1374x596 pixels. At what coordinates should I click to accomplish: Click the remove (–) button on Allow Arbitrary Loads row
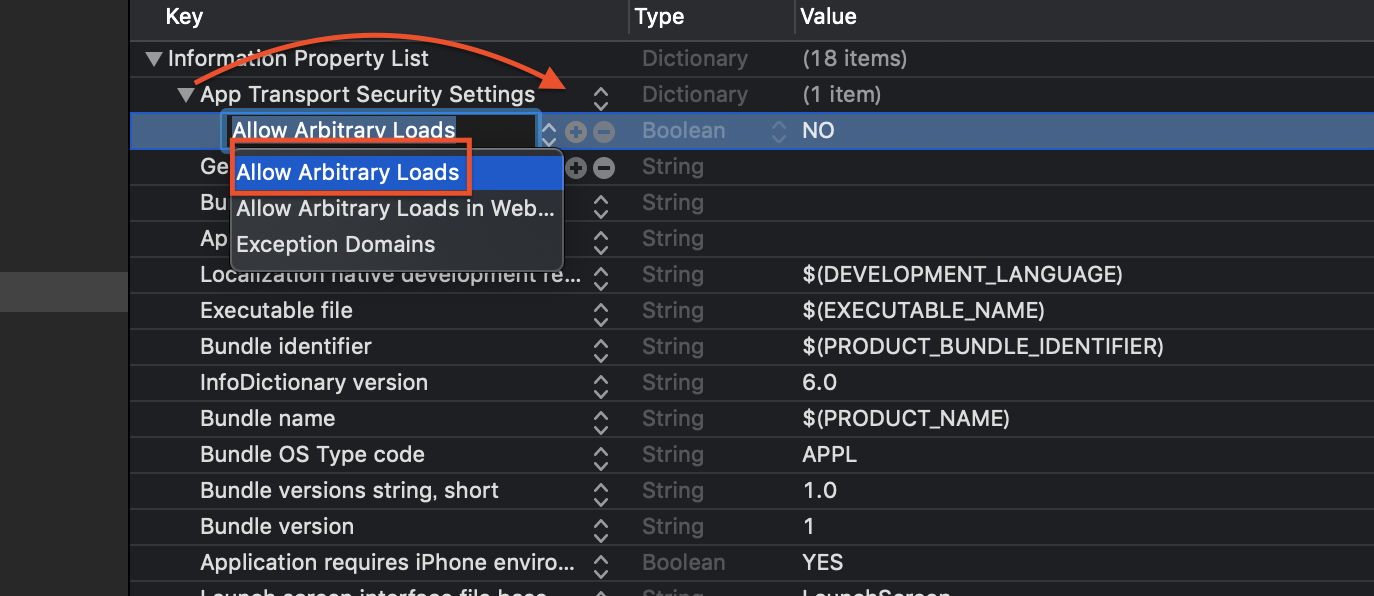(603, 131)
